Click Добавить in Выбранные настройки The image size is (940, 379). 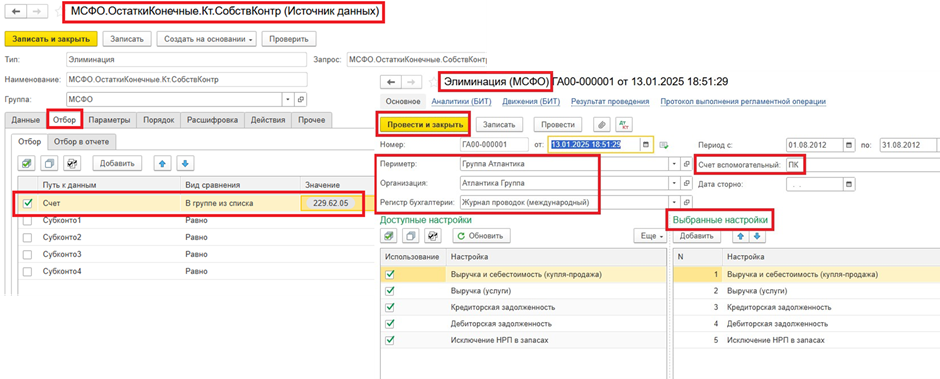(697, 236)
